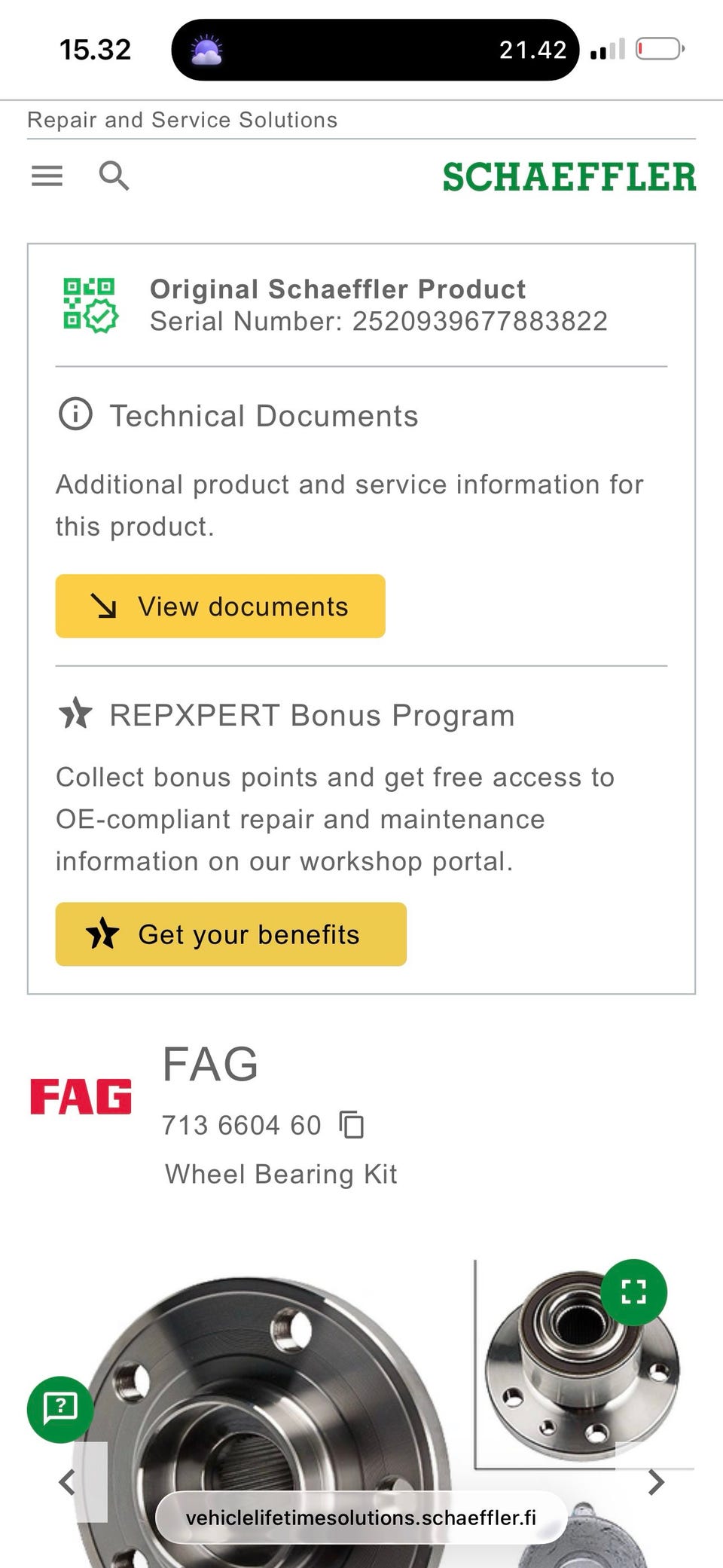
Task: Copy the part number 713 6604 60
Action: coord(352,1124)
